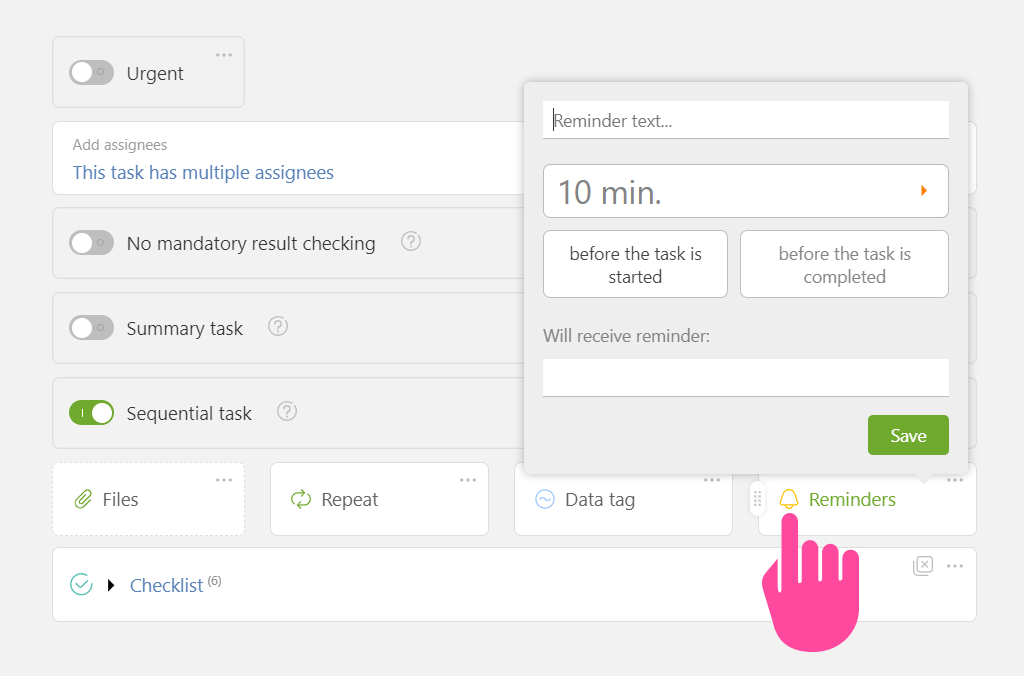Click the Reminders bell icon
Viewport: 1024px width, 676px height.
tap(789, 500)
